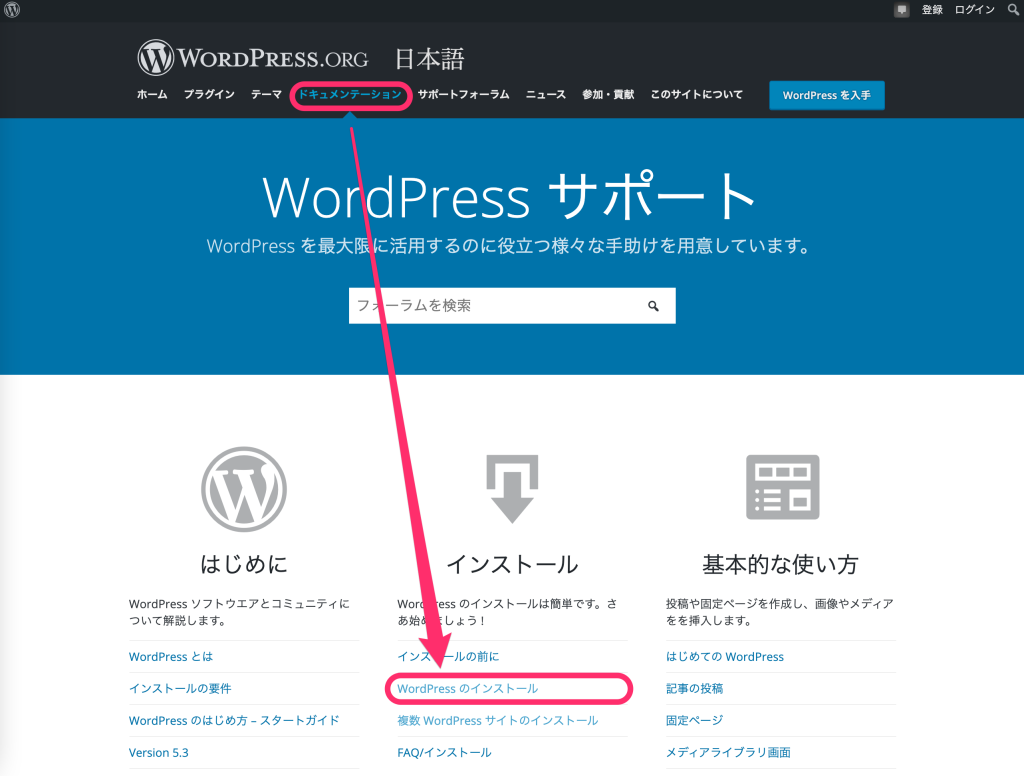Image resolution: width=1024 pixels, height=776 pixels.
Task: Click the WordPress を入手 button
Action: (x=826, y=95)
